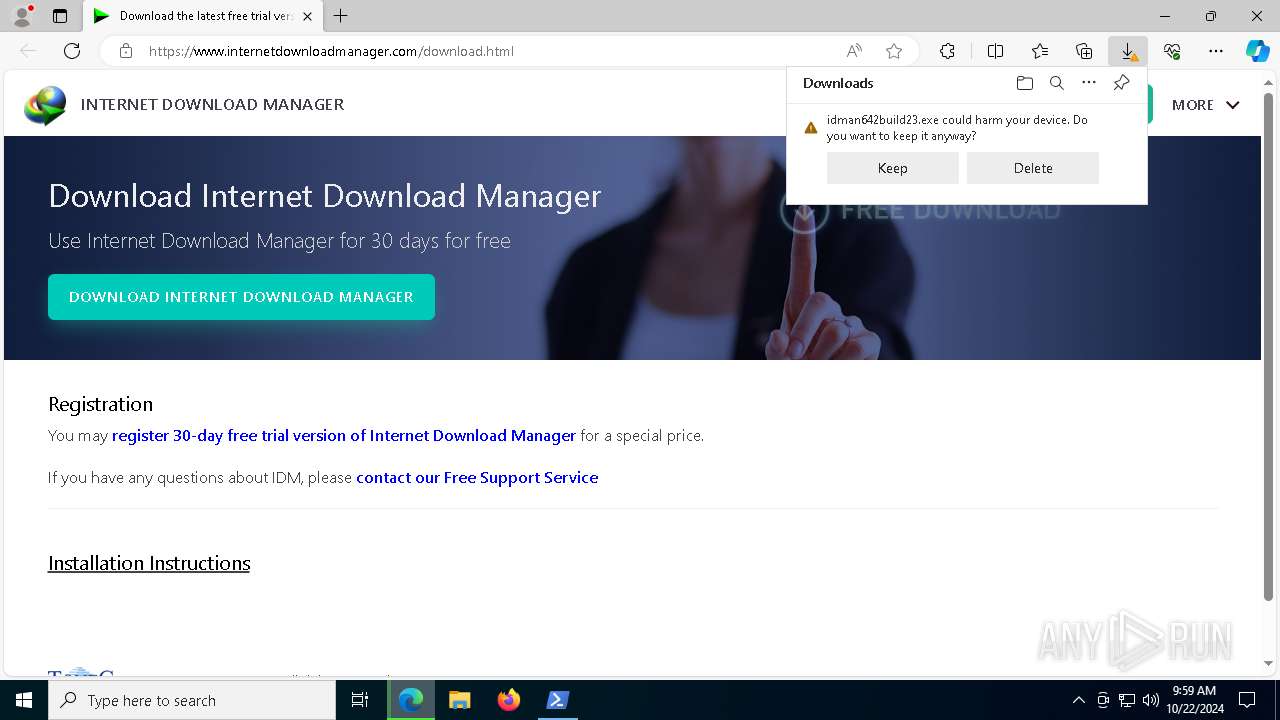1280x720 pixels.
Task: Click the Internet Download Manager logo
Action: 45,105
